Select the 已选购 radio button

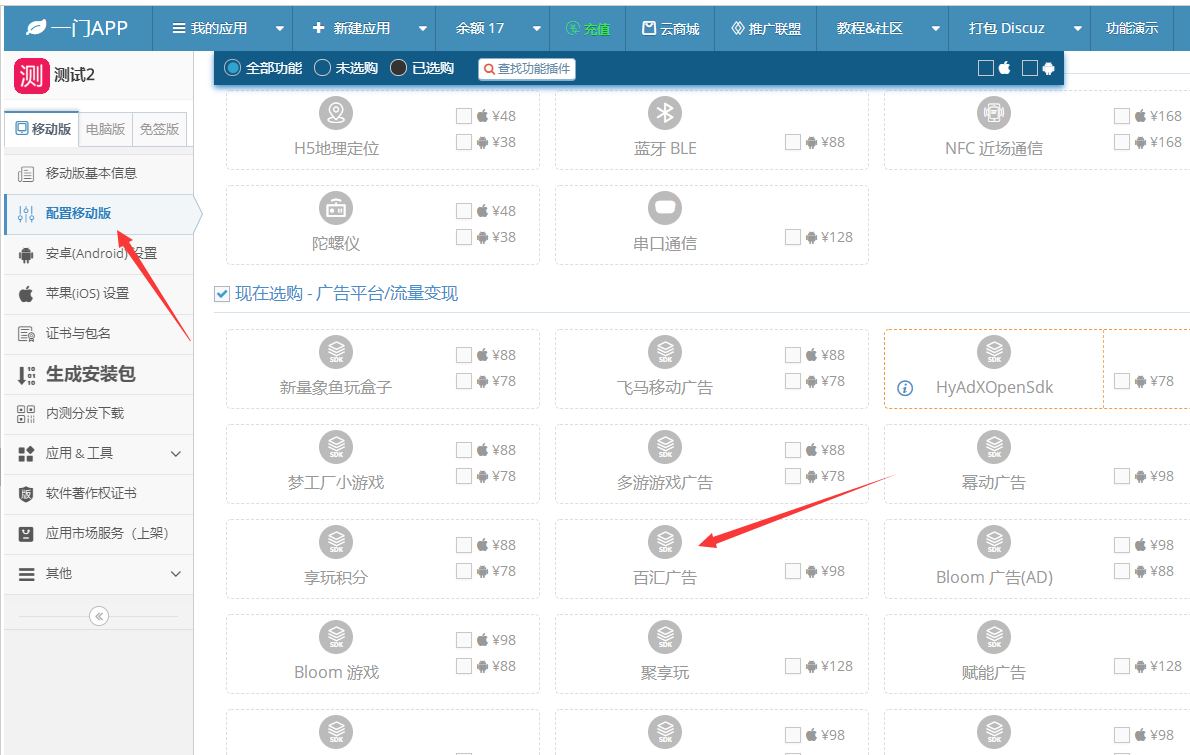pos(398,68)
